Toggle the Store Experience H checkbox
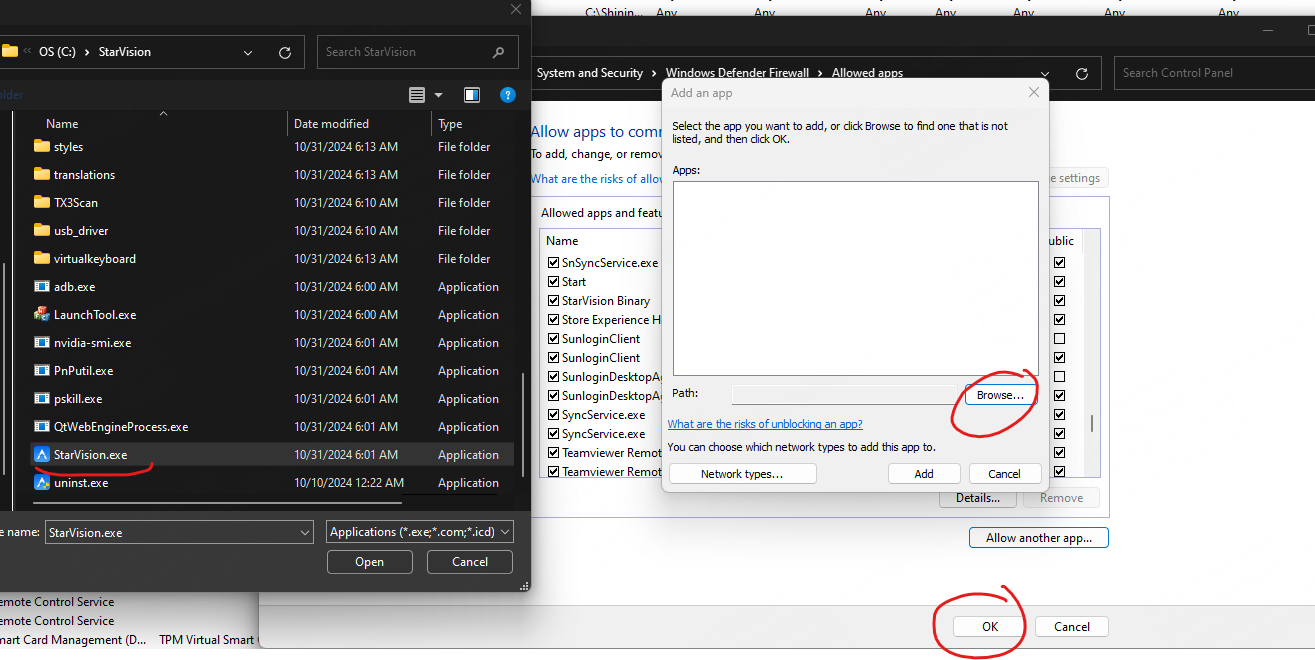The width and height of the screenshot is (1315, 660). (553, 320)
